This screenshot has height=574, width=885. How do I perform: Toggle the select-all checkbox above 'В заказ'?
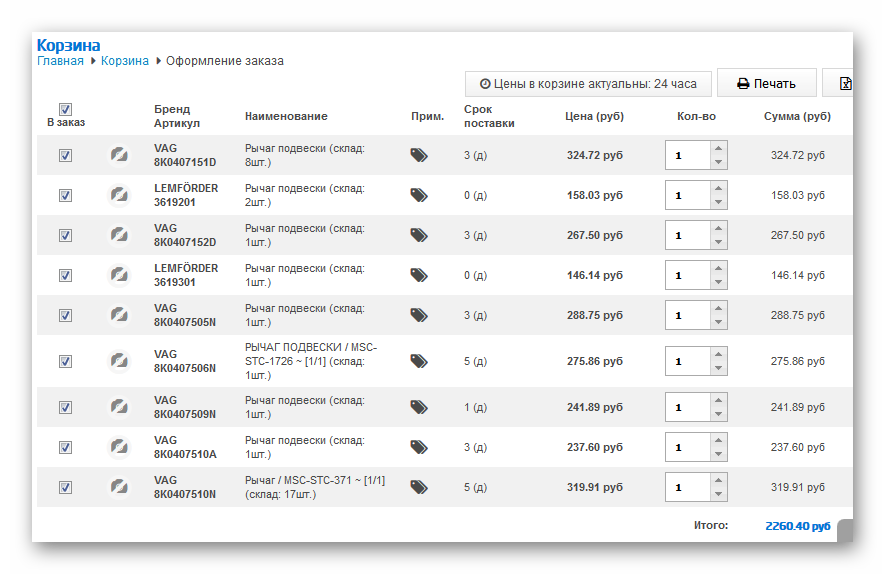pyautogui.click(x=66, y=109)
